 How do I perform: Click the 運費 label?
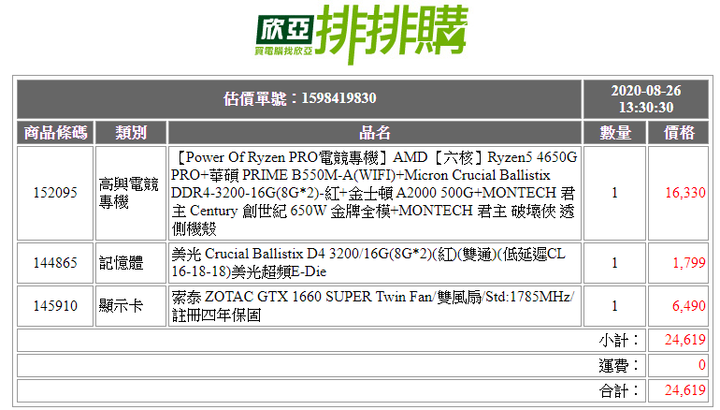click(619, 365)
